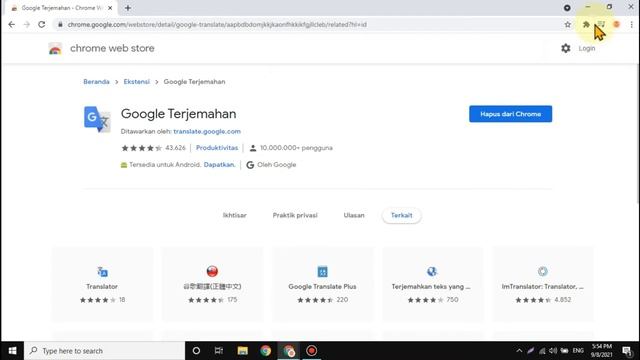Open the Chrome three-dot menu
The image size is (640, 360).
[x=631, y=24]
